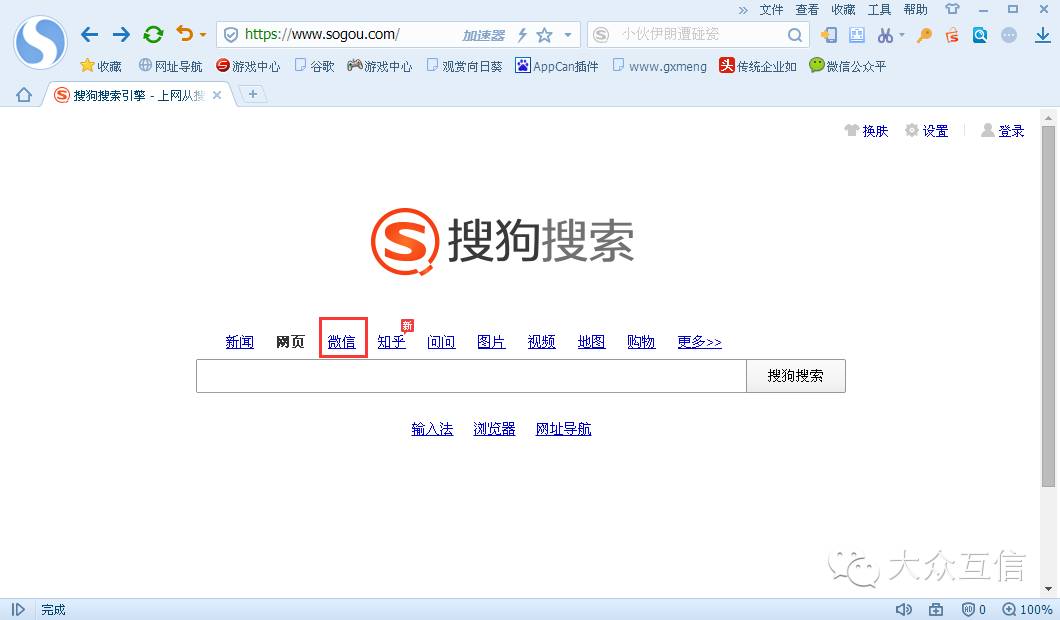Open the AppCan插件 bookmark
The image size is (1060, 620).
click(557, 66)
